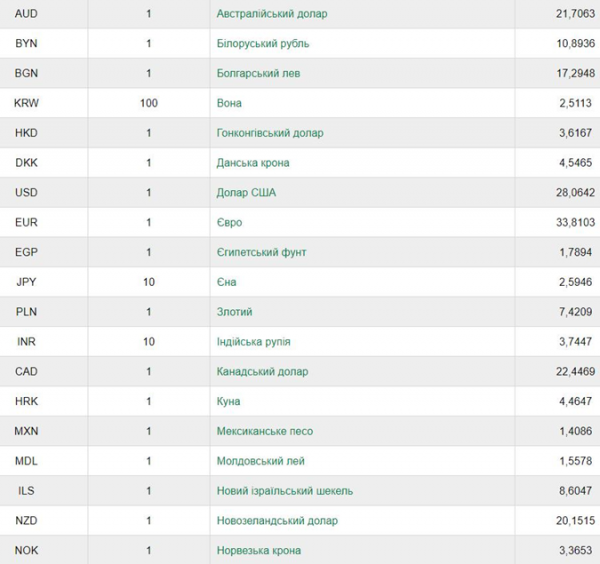
Task: Select the USD rate value 28,0642
Action: 576,192
